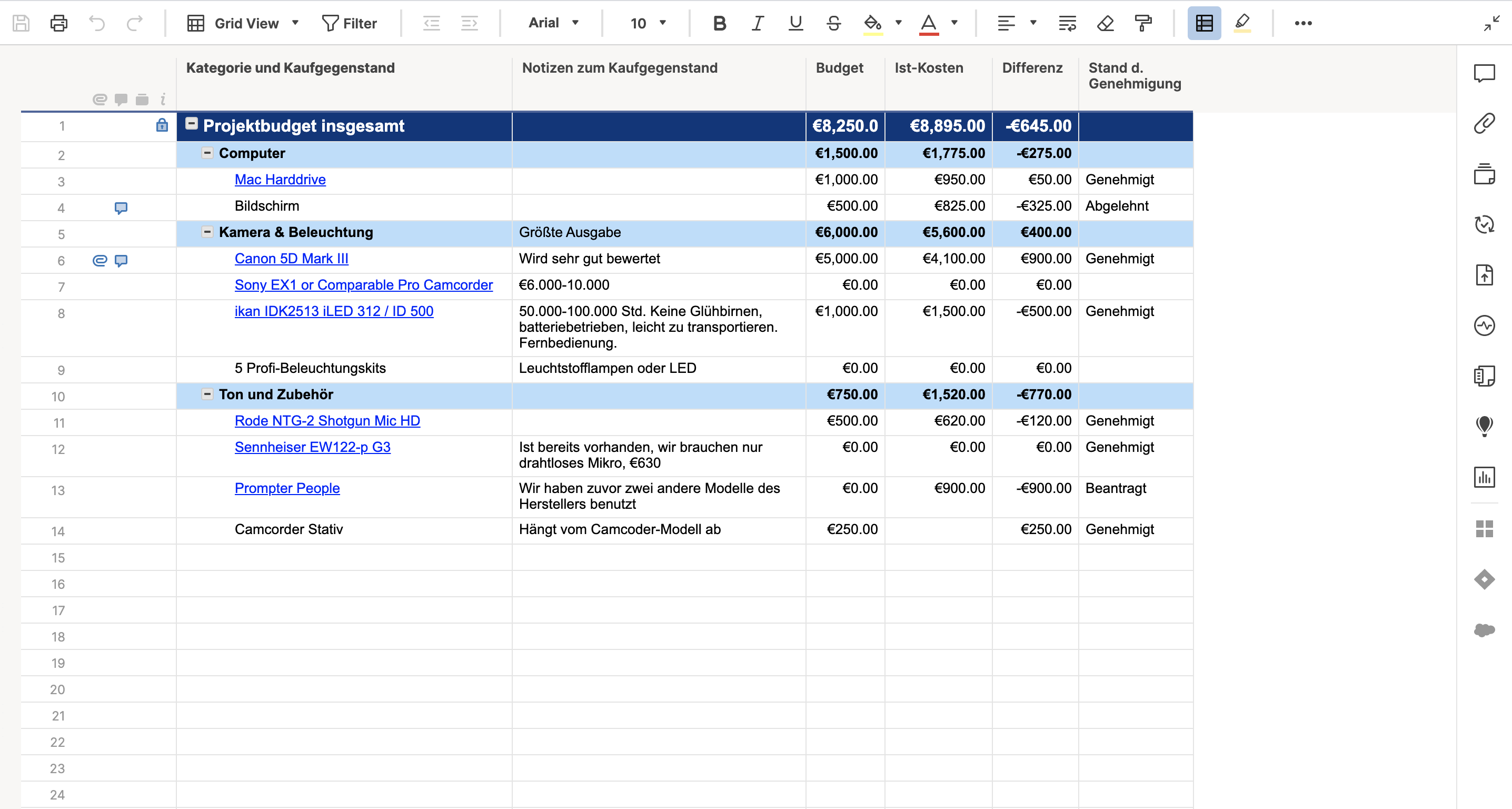Apply the fill background color
This screenshot has height=809, width=1512.
pos(873,24)
